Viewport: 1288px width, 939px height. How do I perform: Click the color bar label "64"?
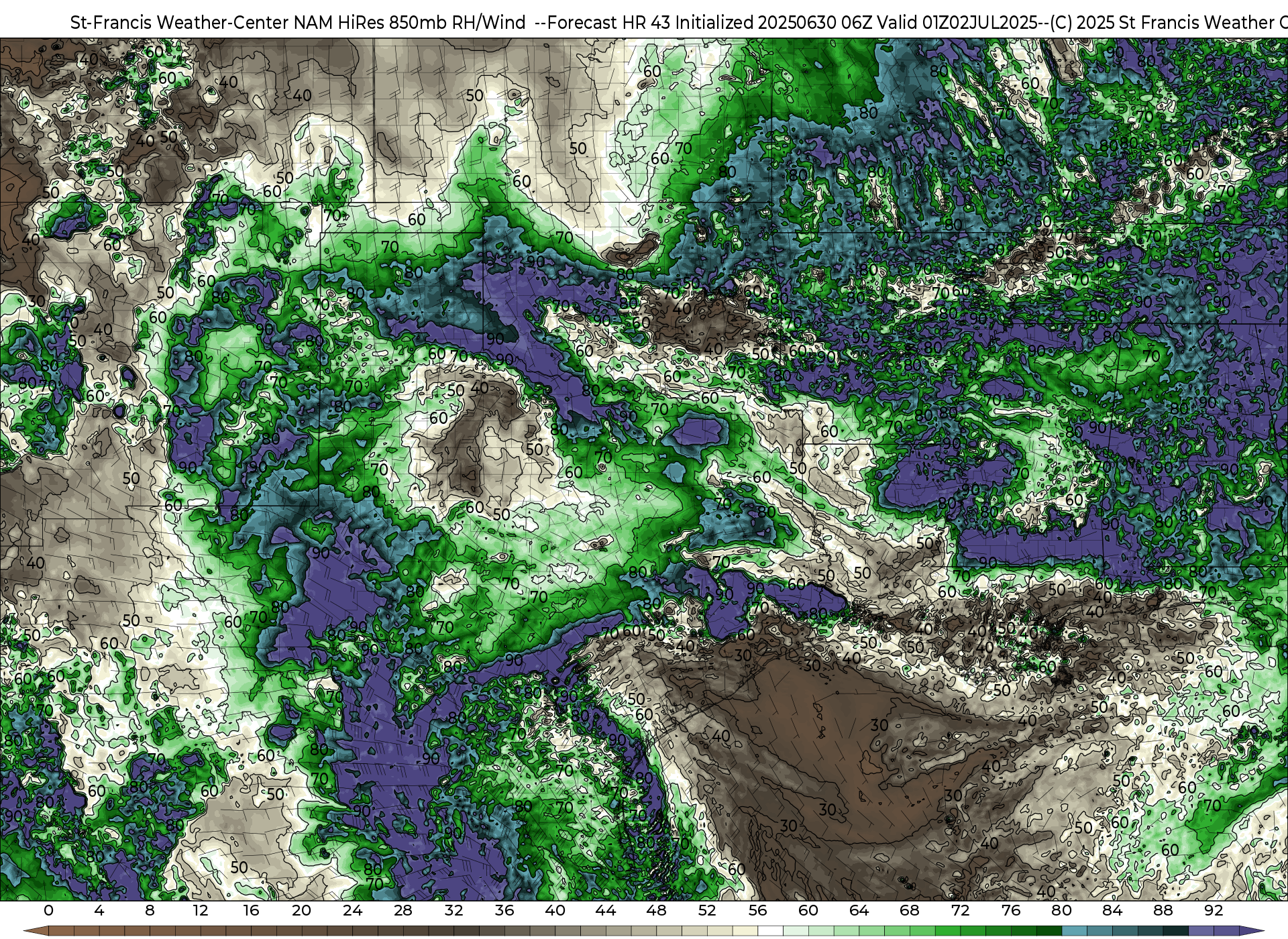859,910
